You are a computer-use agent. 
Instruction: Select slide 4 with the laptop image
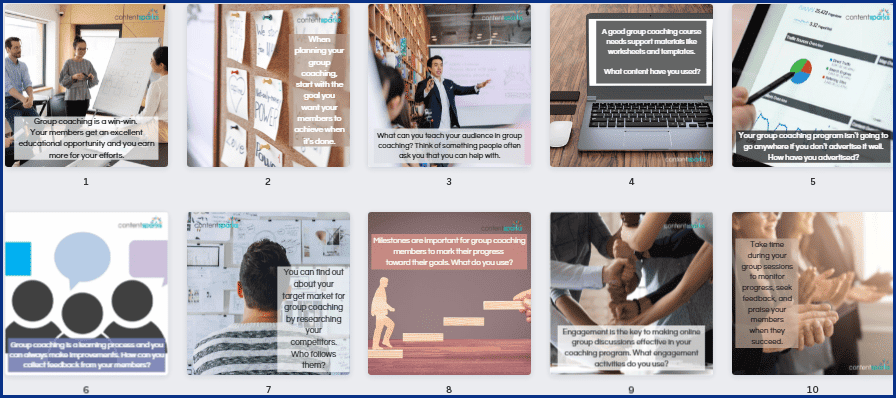[x=631, y=85]
